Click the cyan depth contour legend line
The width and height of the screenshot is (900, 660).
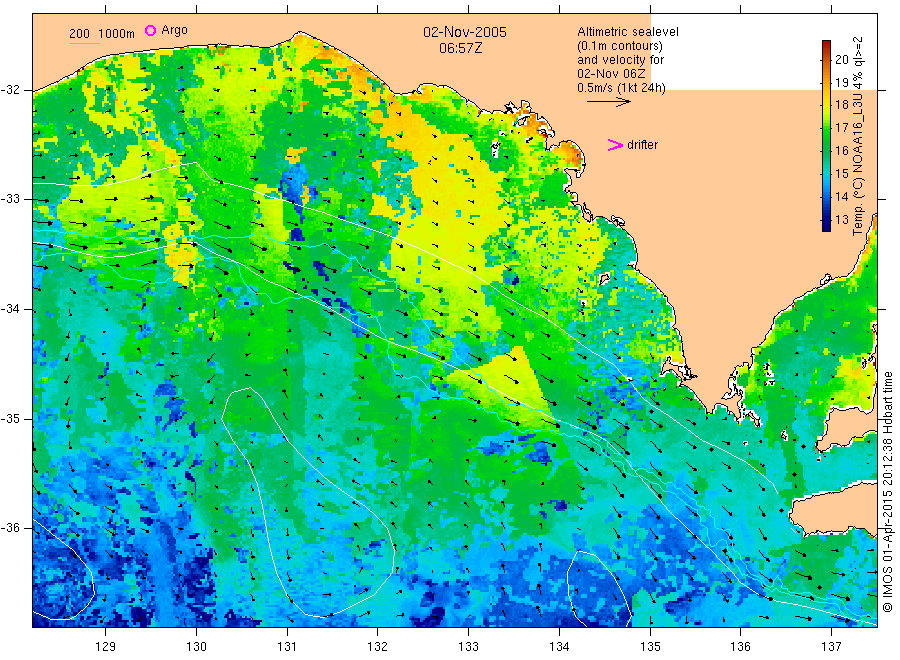click(x=84, y=43)
